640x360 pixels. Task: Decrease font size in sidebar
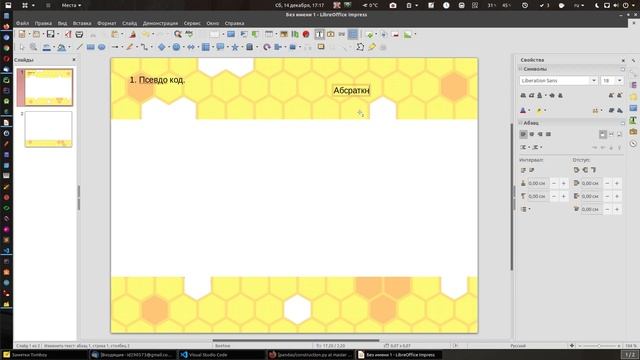click(620, 96)
